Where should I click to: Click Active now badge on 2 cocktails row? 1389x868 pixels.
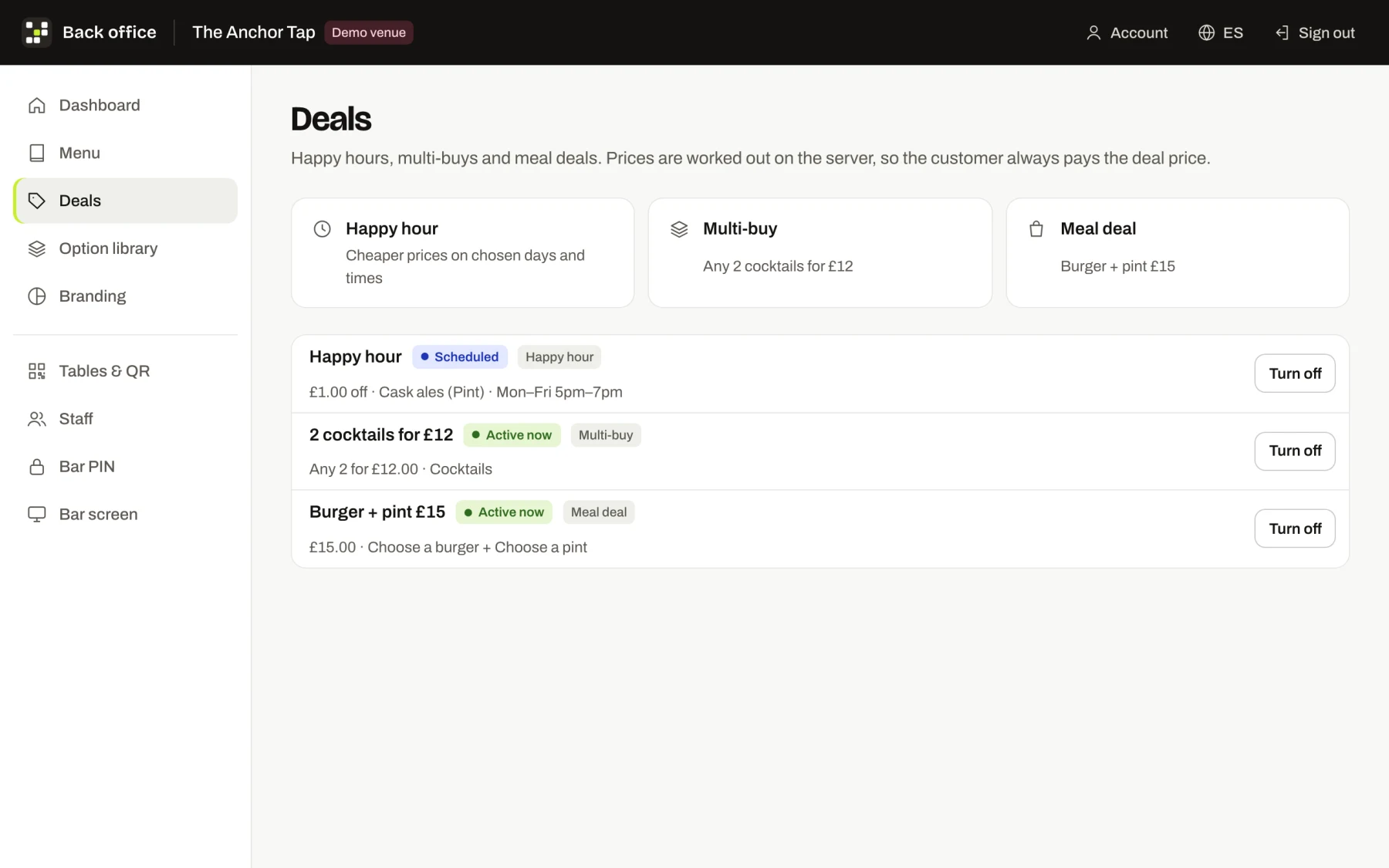(x=512, y=435)
